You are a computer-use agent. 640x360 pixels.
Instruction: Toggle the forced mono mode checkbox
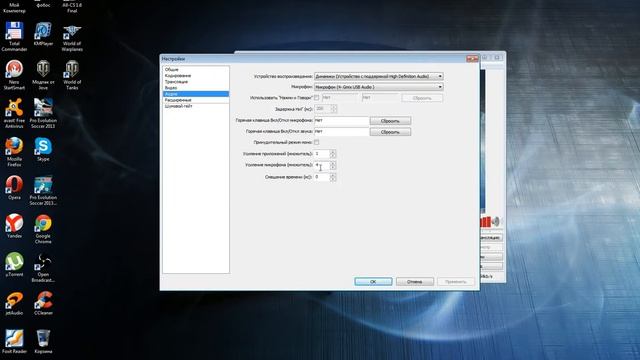(316, 142)
